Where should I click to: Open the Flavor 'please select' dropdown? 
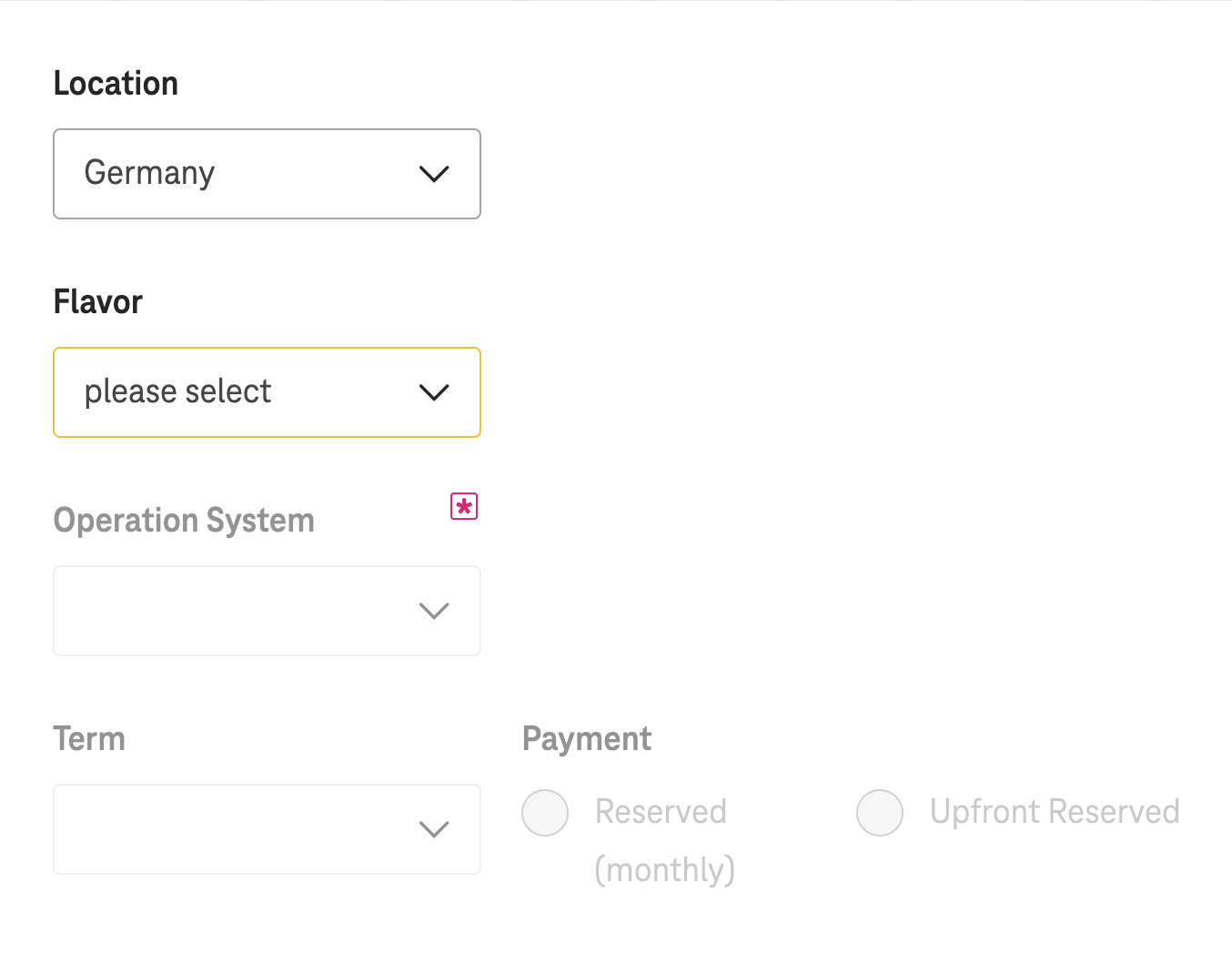coord(267,392)
